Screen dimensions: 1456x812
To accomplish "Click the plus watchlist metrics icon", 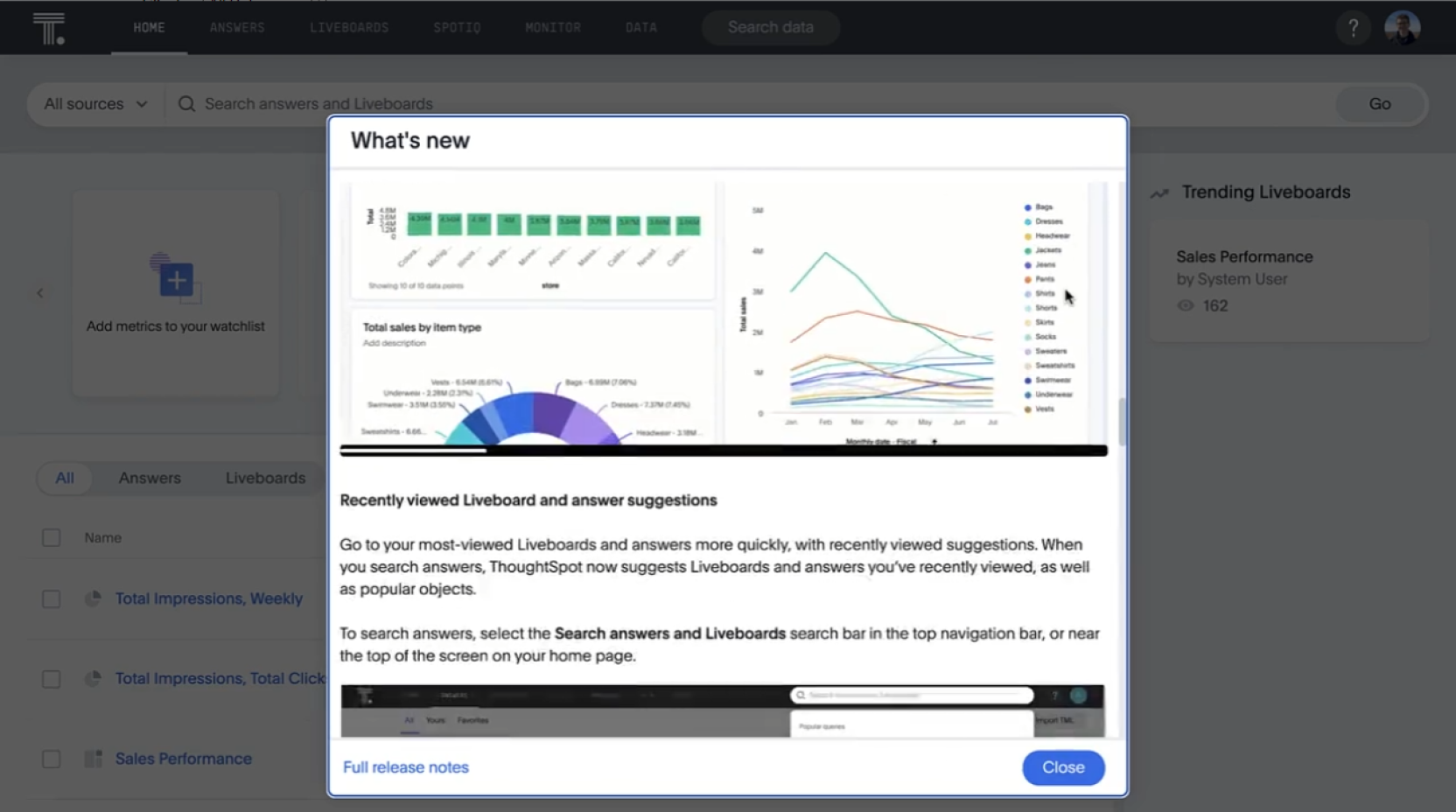I will 176,279.
